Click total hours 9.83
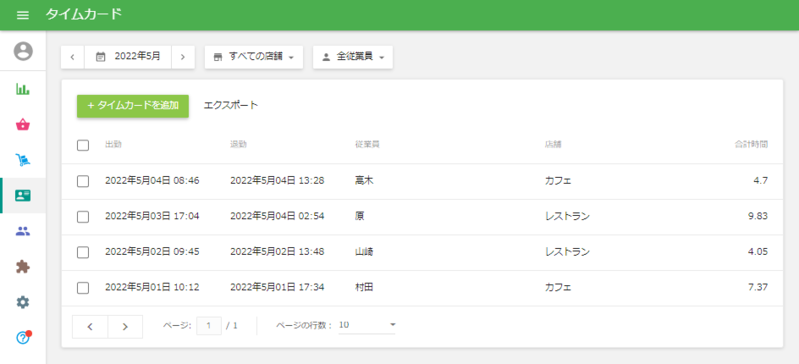The image size is (799, 364). pyautogui.click(x=758, y=216)
